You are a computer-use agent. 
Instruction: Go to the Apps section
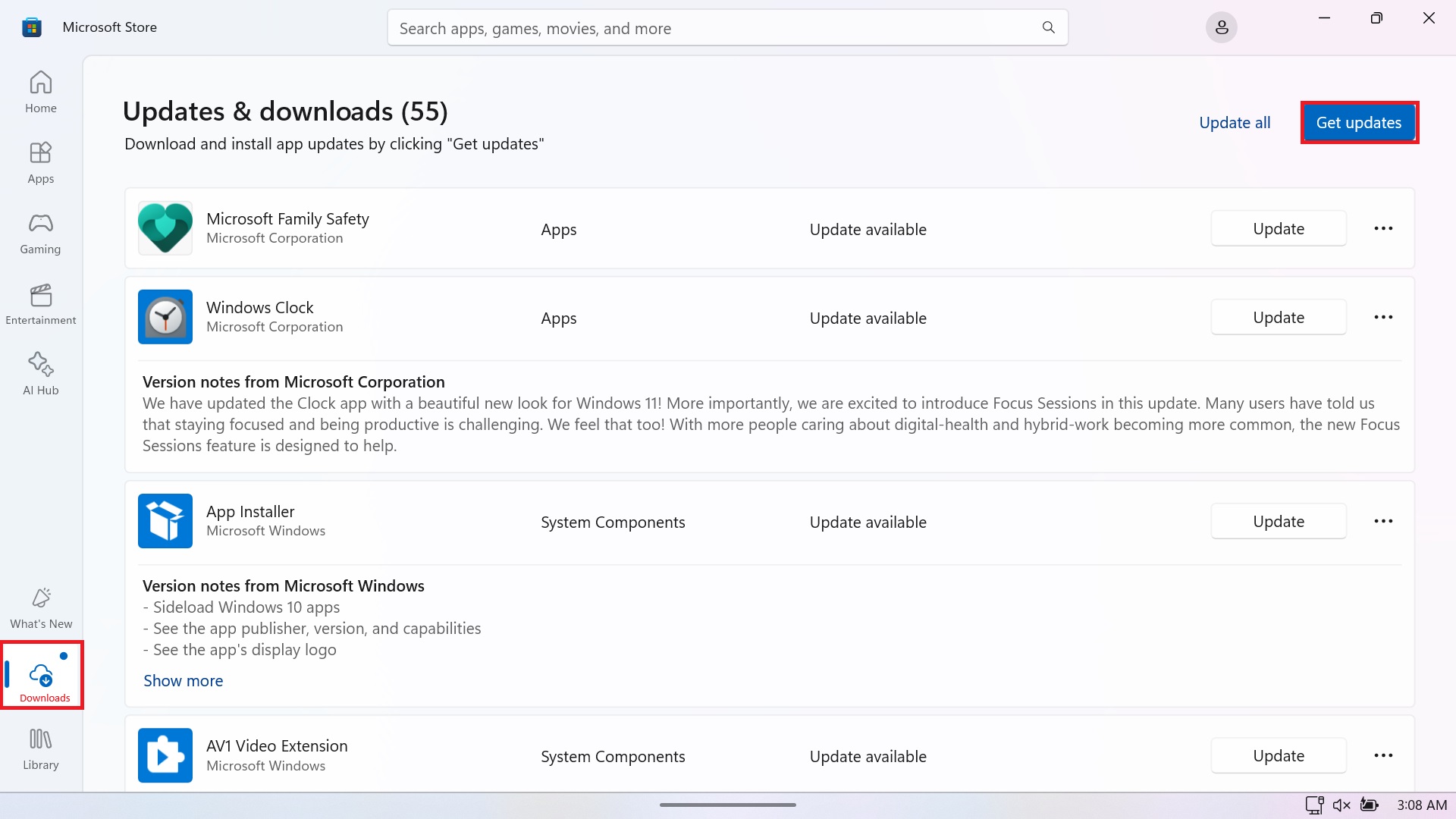tap(41, 162)
